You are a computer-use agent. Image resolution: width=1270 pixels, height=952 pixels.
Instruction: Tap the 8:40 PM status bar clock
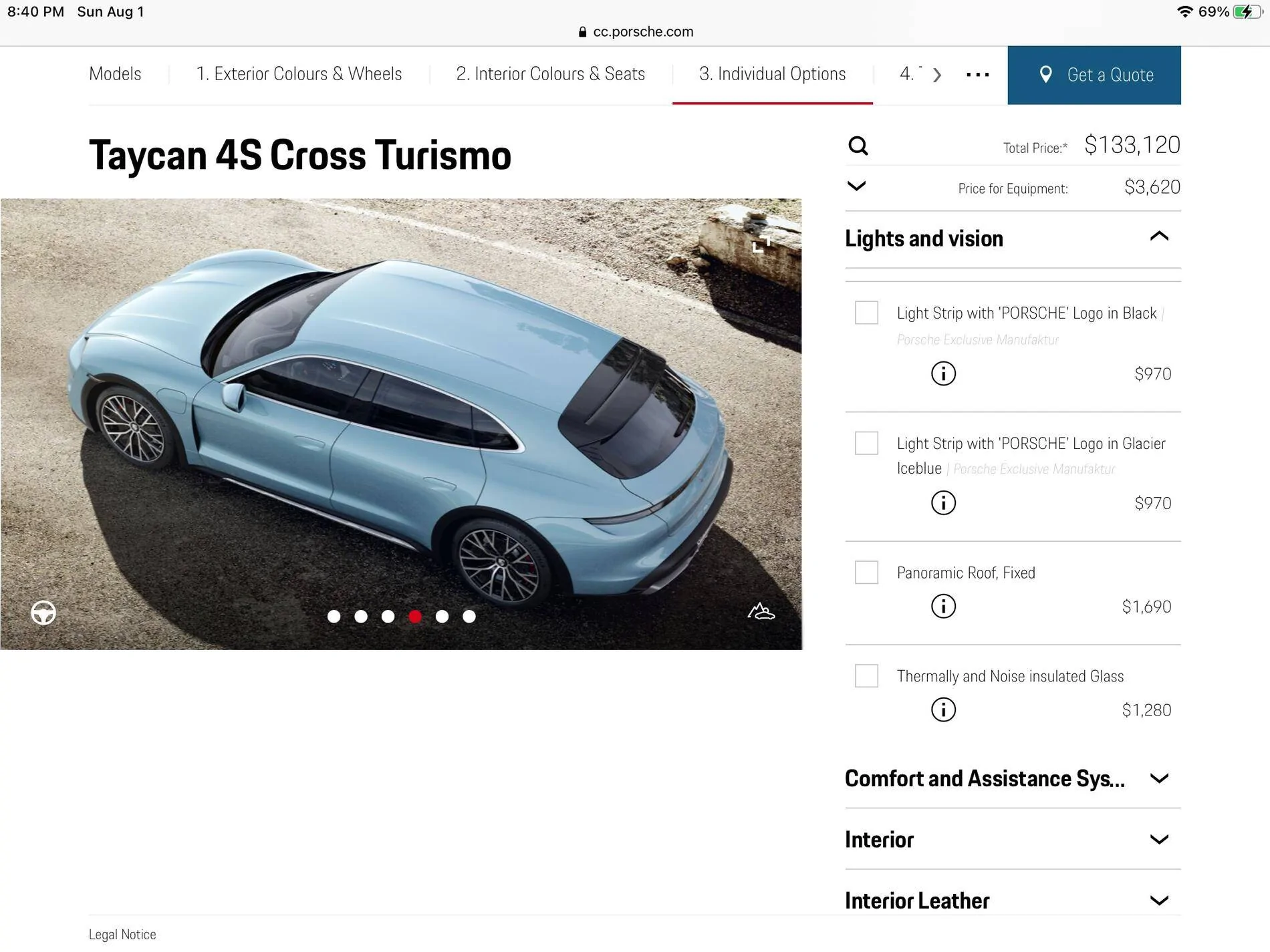click(x=35, y=11)
